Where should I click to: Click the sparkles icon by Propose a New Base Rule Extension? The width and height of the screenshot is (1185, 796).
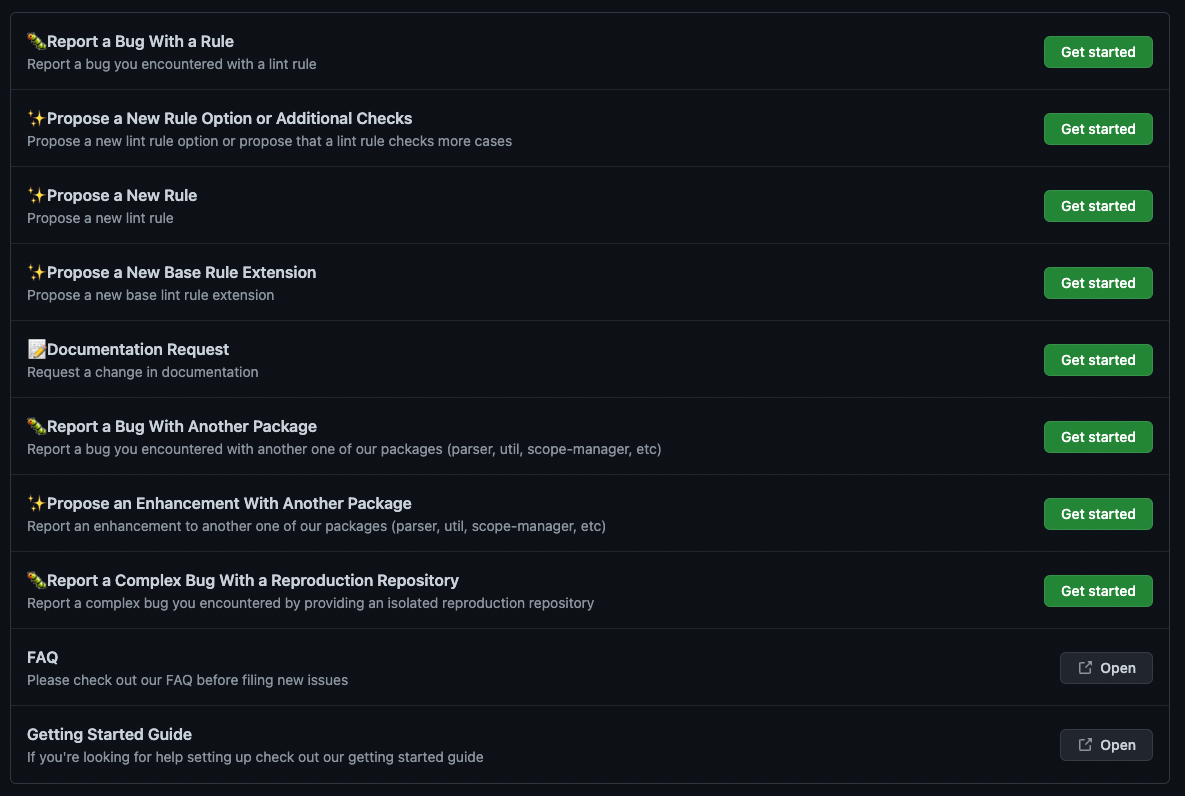click(36, 273)
